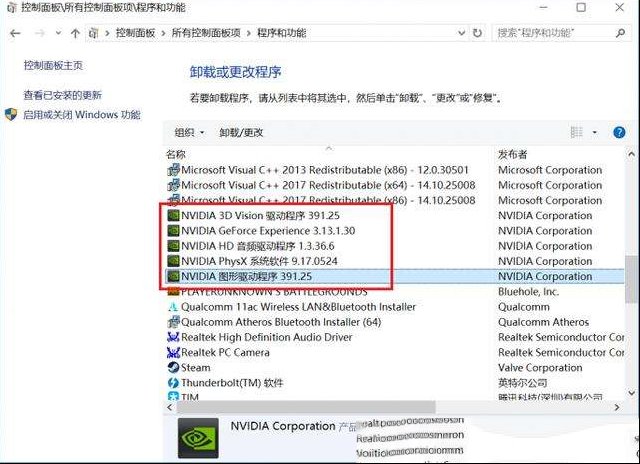
Task: Maximize the control panel window
Action: click(581, 7)
